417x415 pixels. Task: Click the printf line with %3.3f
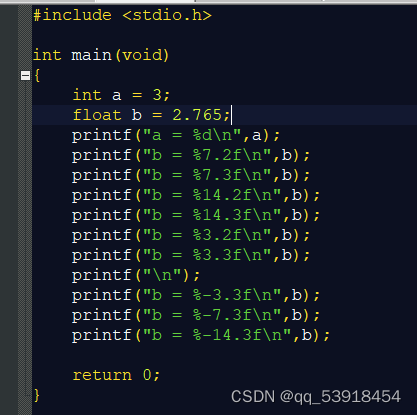[x=191, y=255]
